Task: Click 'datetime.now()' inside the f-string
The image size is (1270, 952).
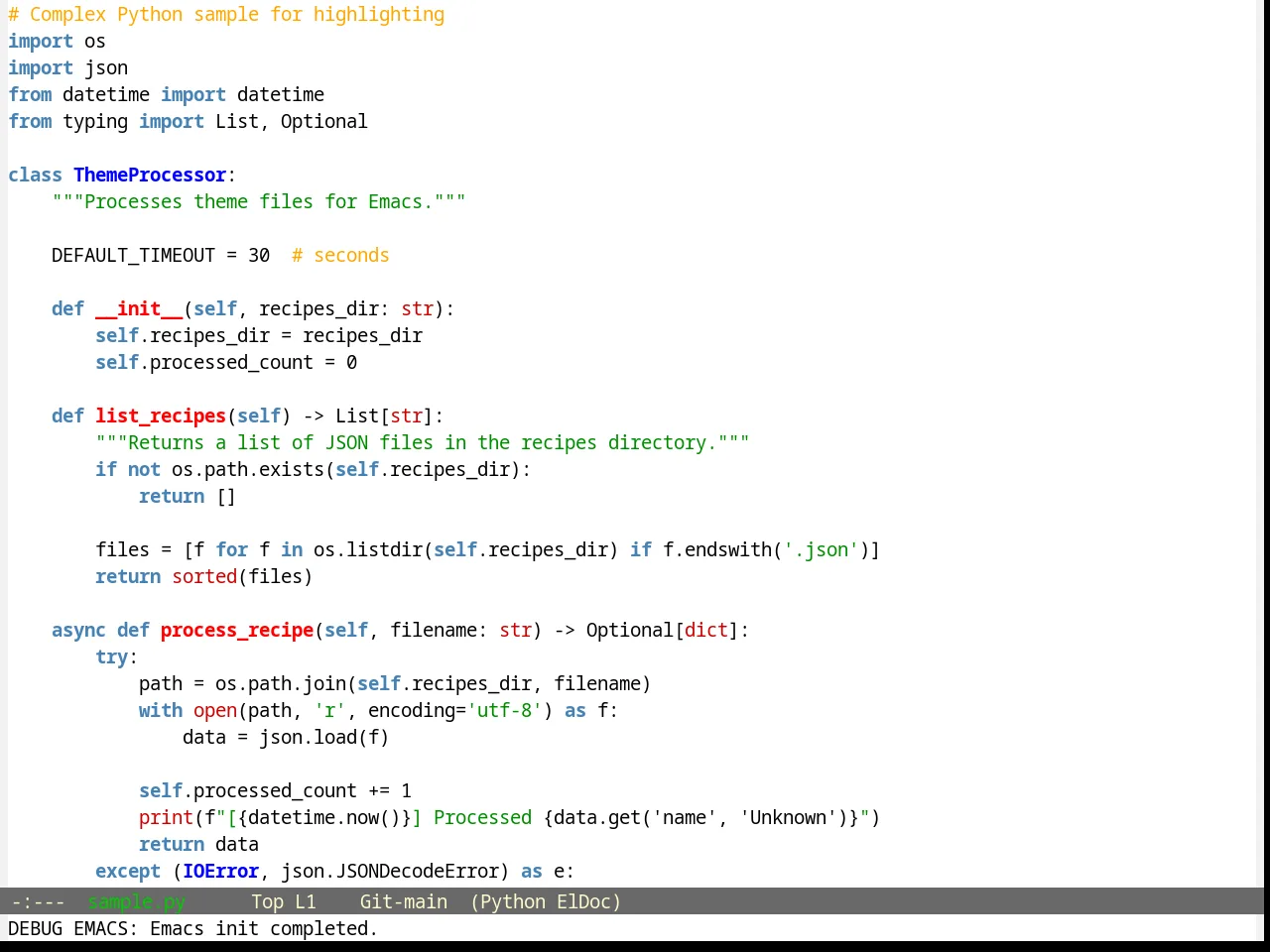Action: tap(324, 817)
